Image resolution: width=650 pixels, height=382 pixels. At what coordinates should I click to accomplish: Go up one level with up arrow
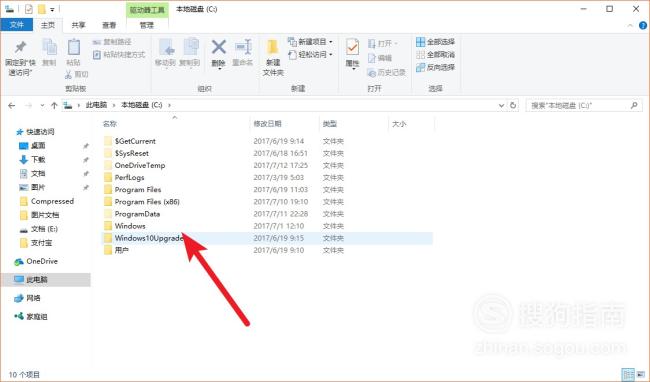point(54,106)
